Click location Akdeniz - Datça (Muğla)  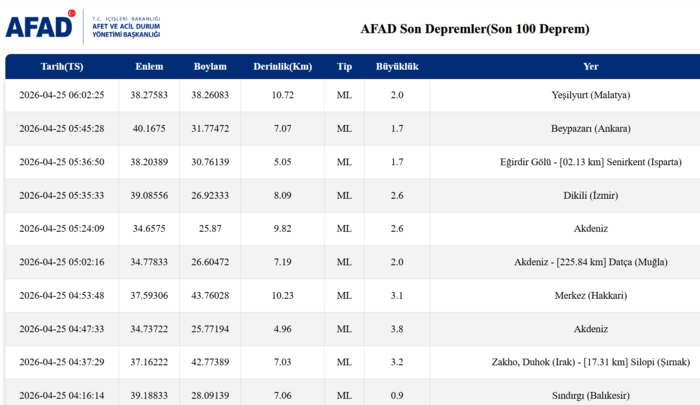(x=591, y=262)
